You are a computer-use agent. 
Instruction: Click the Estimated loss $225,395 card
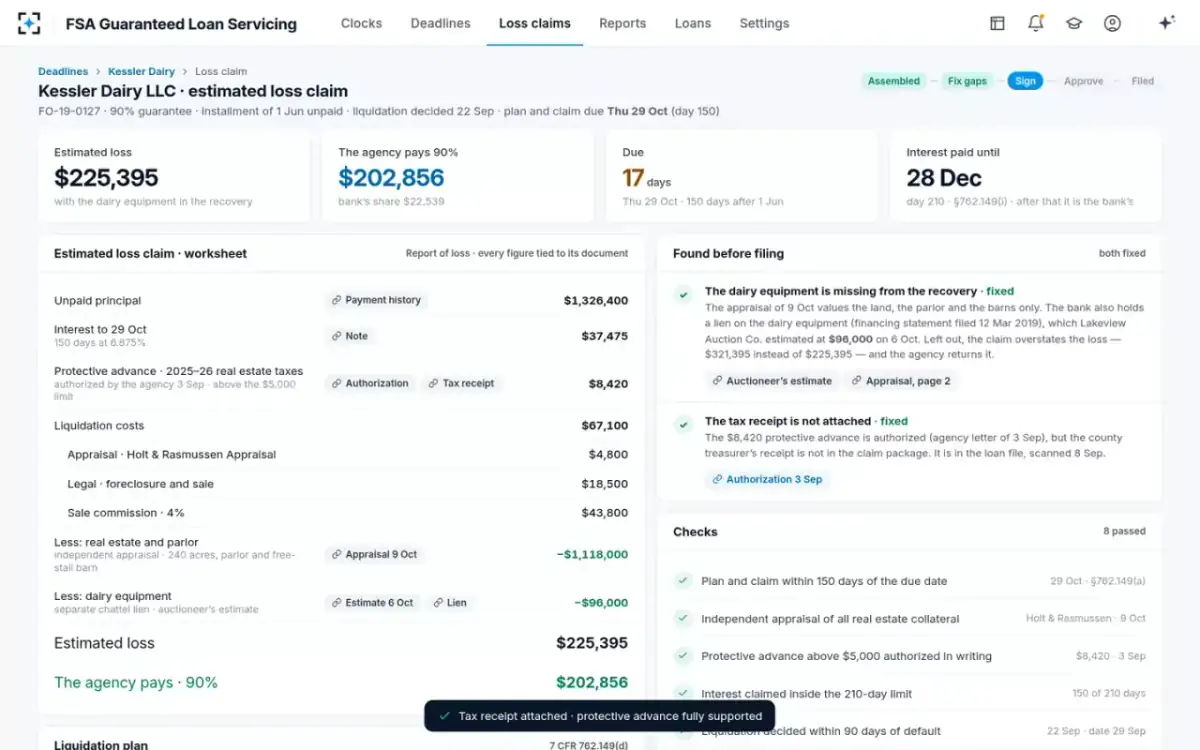click(x=174, y=175)
